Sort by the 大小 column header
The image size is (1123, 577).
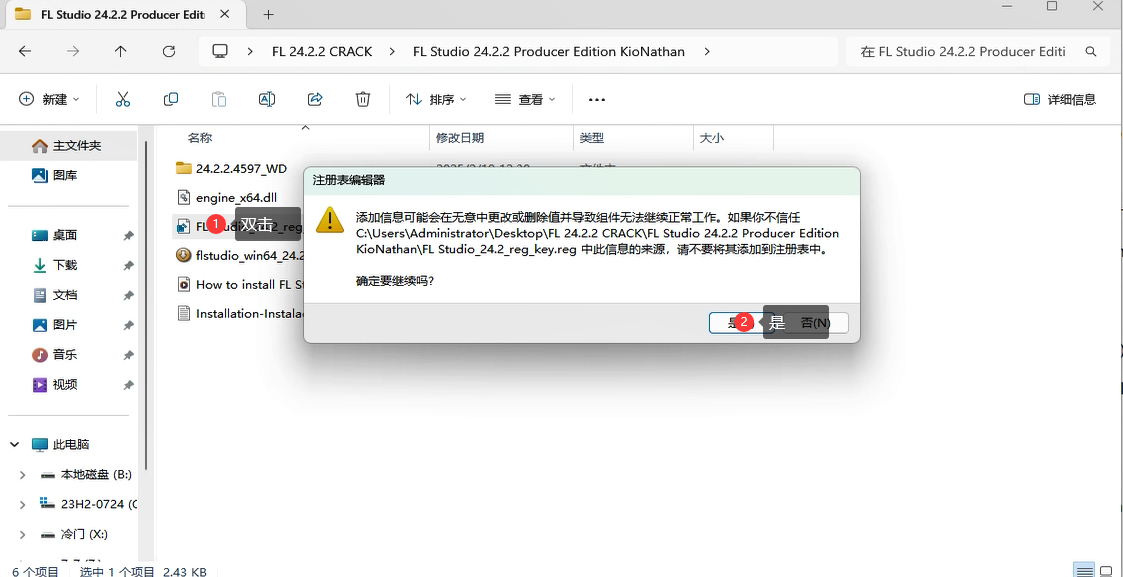pyautogui.click(x=711, y=138)
